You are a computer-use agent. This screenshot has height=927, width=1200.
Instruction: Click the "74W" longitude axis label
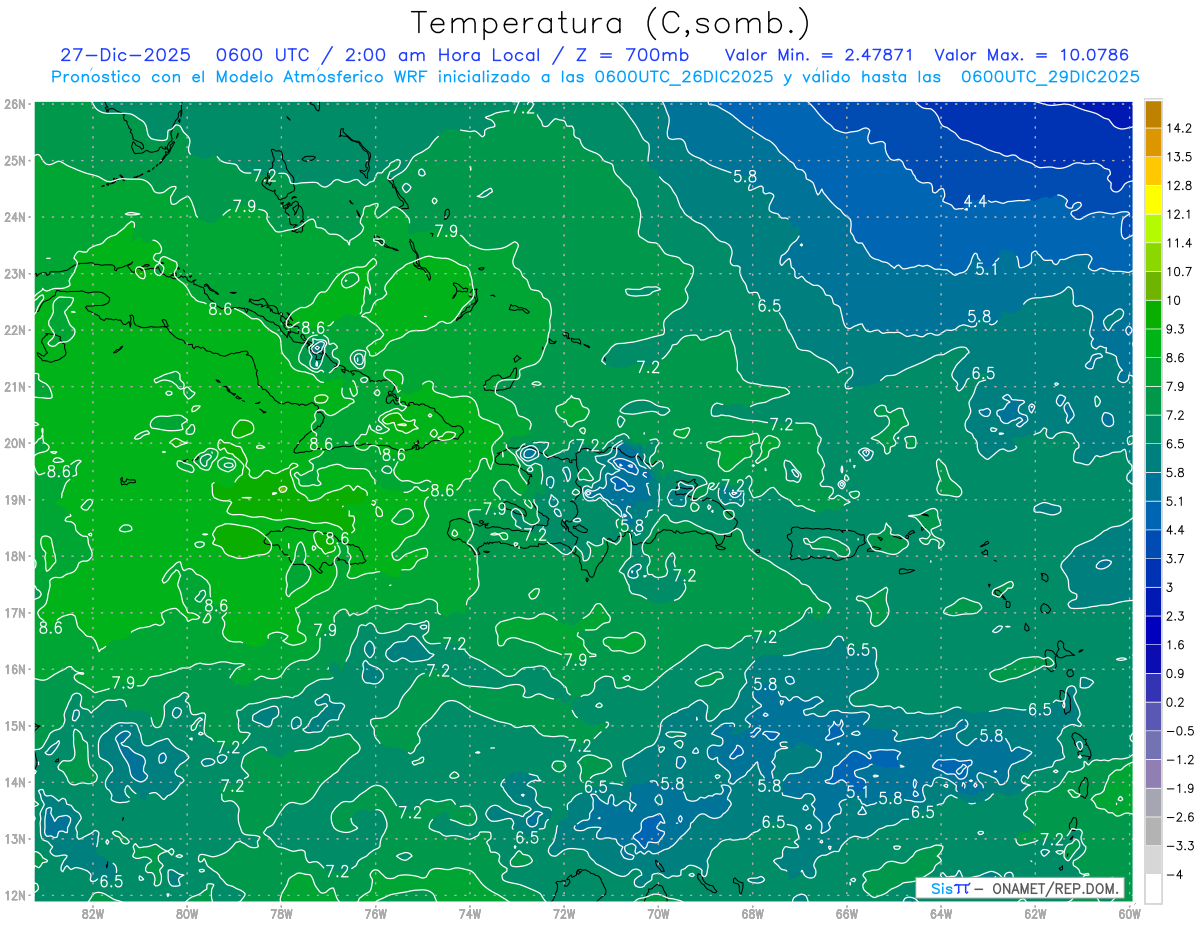click(x=470, y=913)
